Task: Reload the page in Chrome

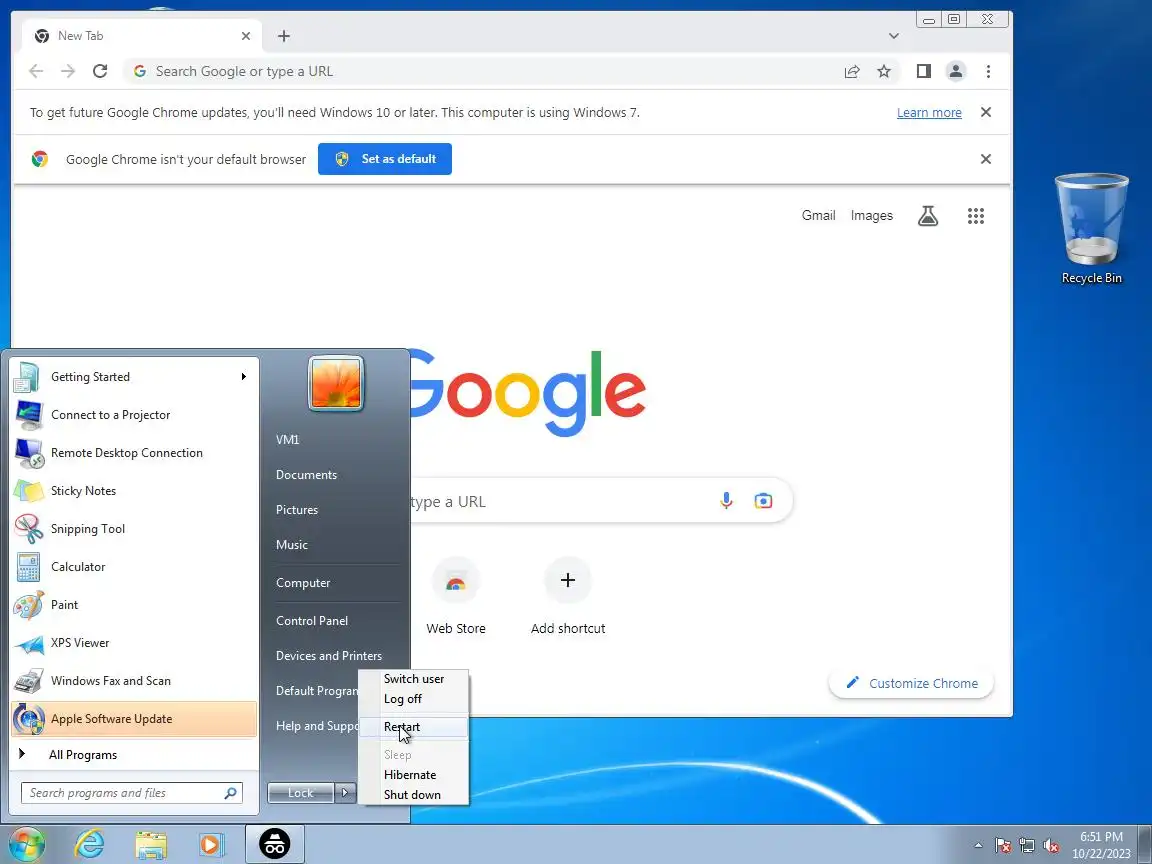Action: coord(100,71)
